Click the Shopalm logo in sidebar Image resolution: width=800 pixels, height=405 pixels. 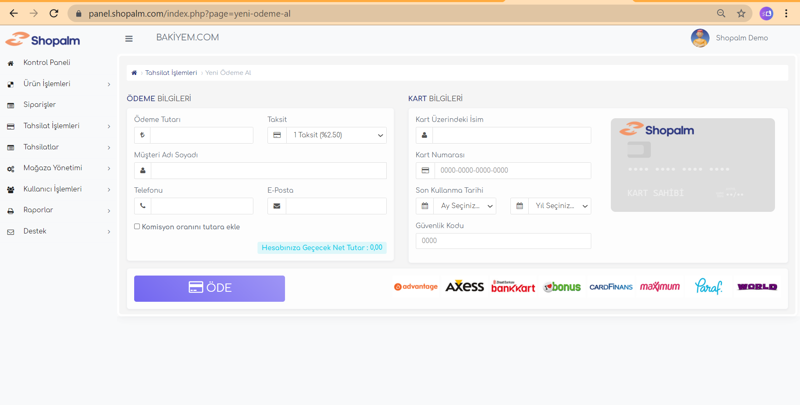pos(43,40)
